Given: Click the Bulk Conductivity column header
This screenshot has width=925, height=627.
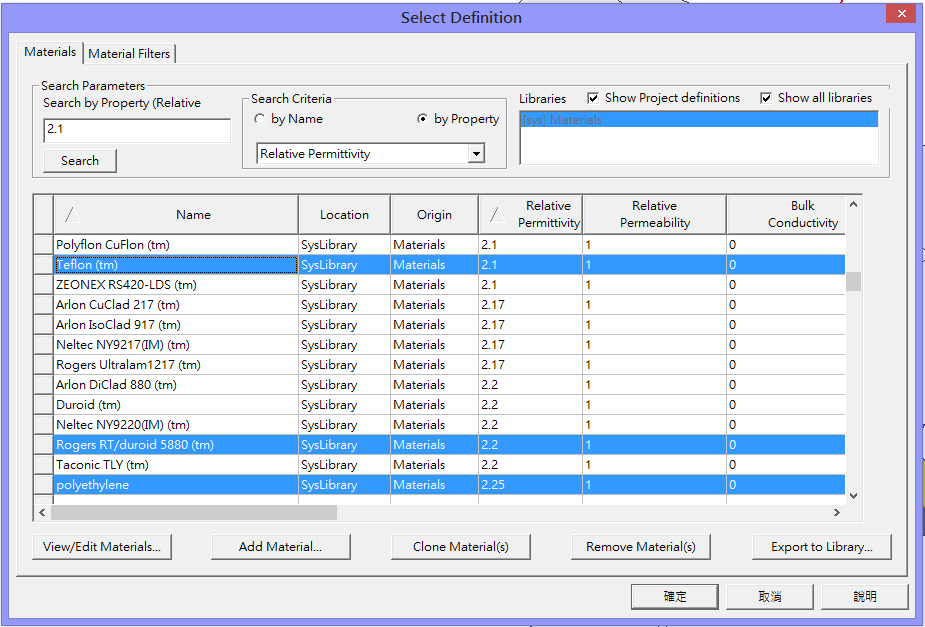Looking at the screenshot, I should pyautogui.click(x=786, y=215).
